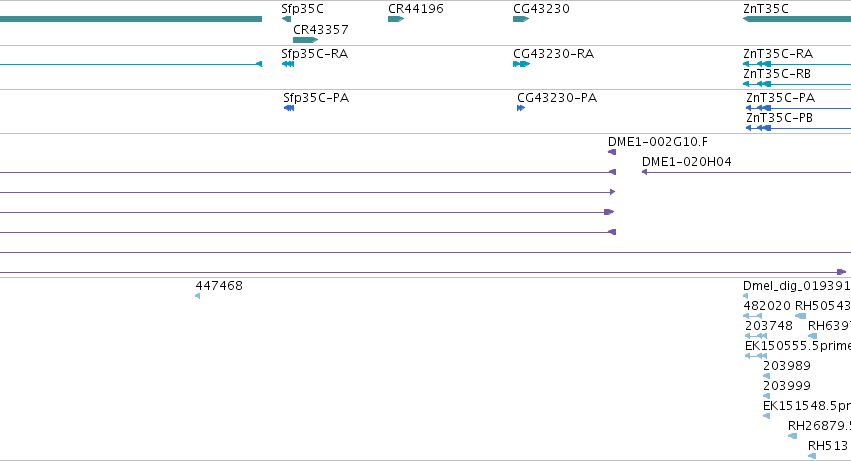
Task: Select the CG43230 gene arrow glyph
Action: point(521,19)
